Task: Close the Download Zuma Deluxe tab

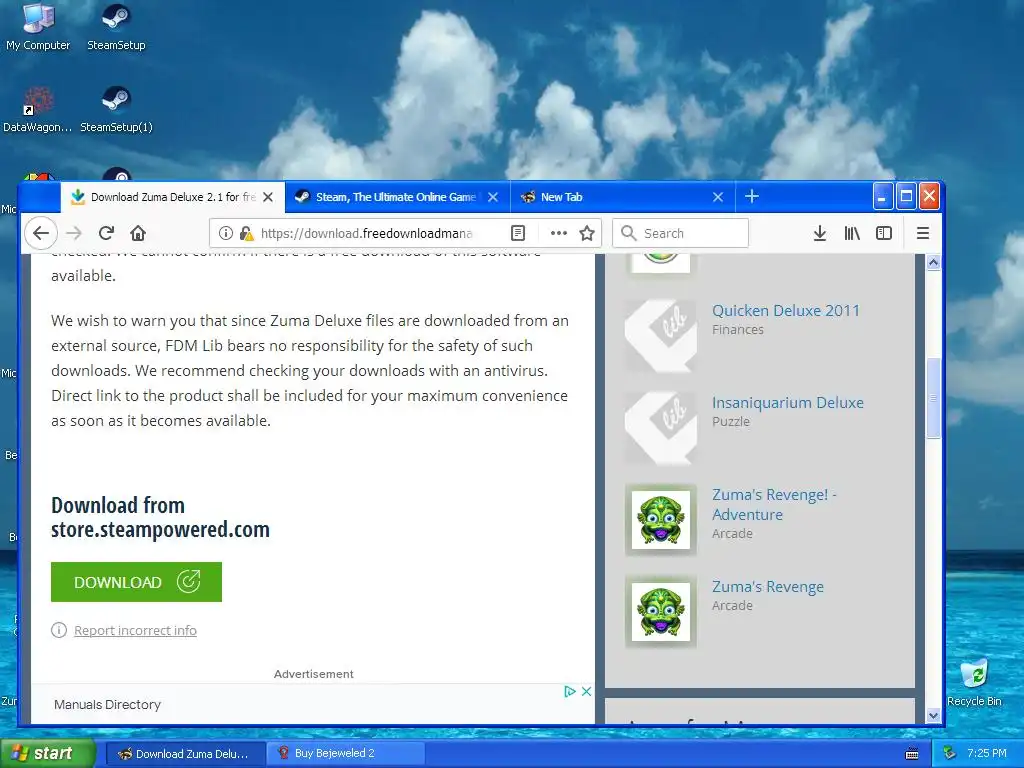Action: (x=268, y=197)
